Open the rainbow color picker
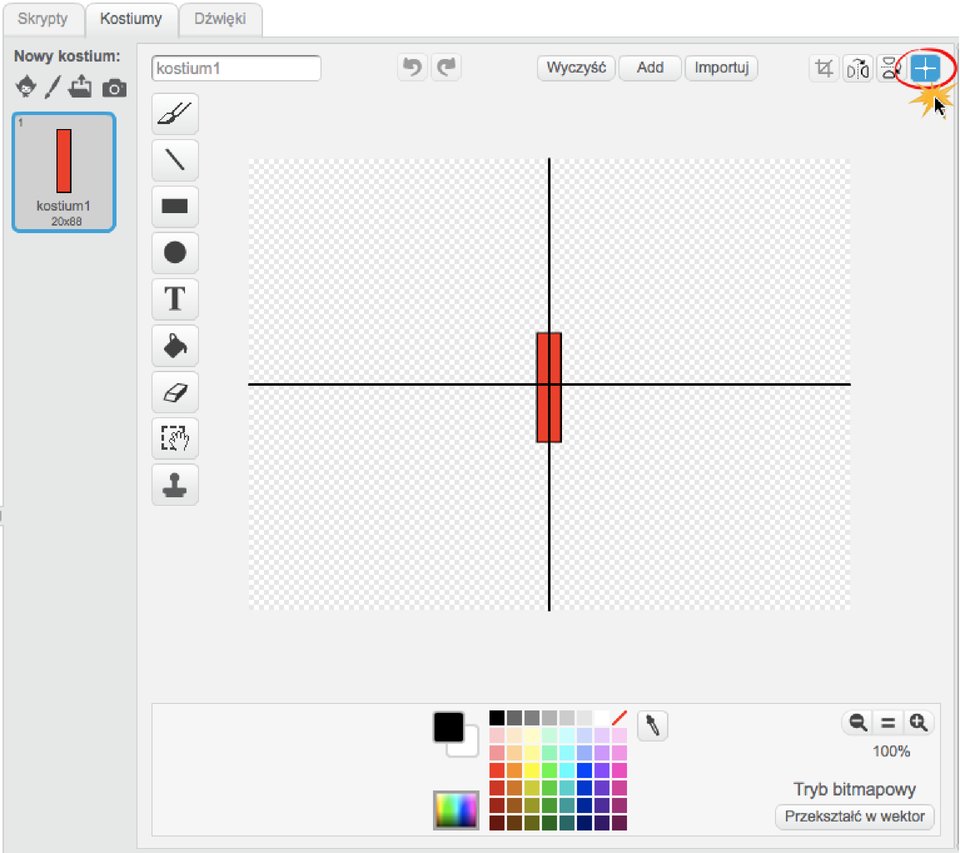 456,810
